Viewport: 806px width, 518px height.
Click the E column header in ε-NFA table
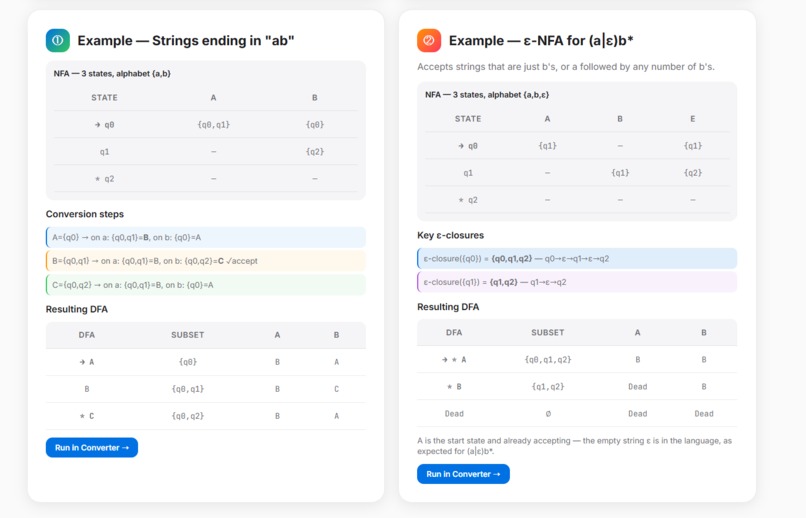[x=692, y=119]
